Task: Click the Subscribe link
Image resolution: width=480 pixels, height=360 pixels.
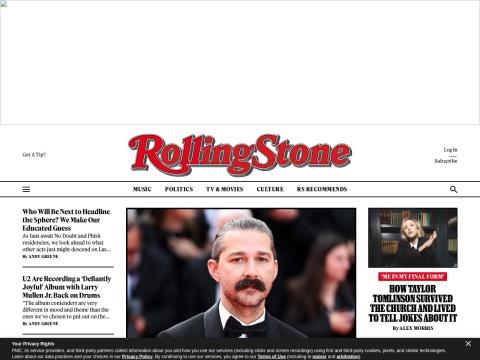Action: point(446,161)
